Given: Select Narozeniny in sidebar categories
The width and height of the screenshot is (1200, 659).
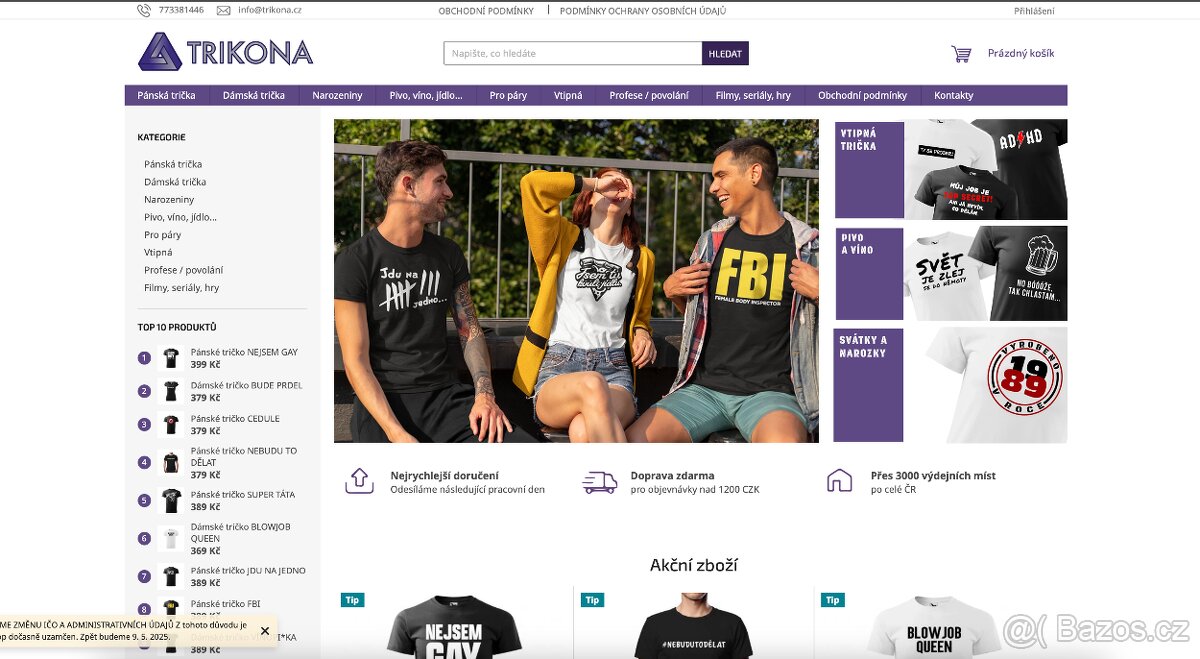Looking at the screenshot, I should click(x=169, y=200).
